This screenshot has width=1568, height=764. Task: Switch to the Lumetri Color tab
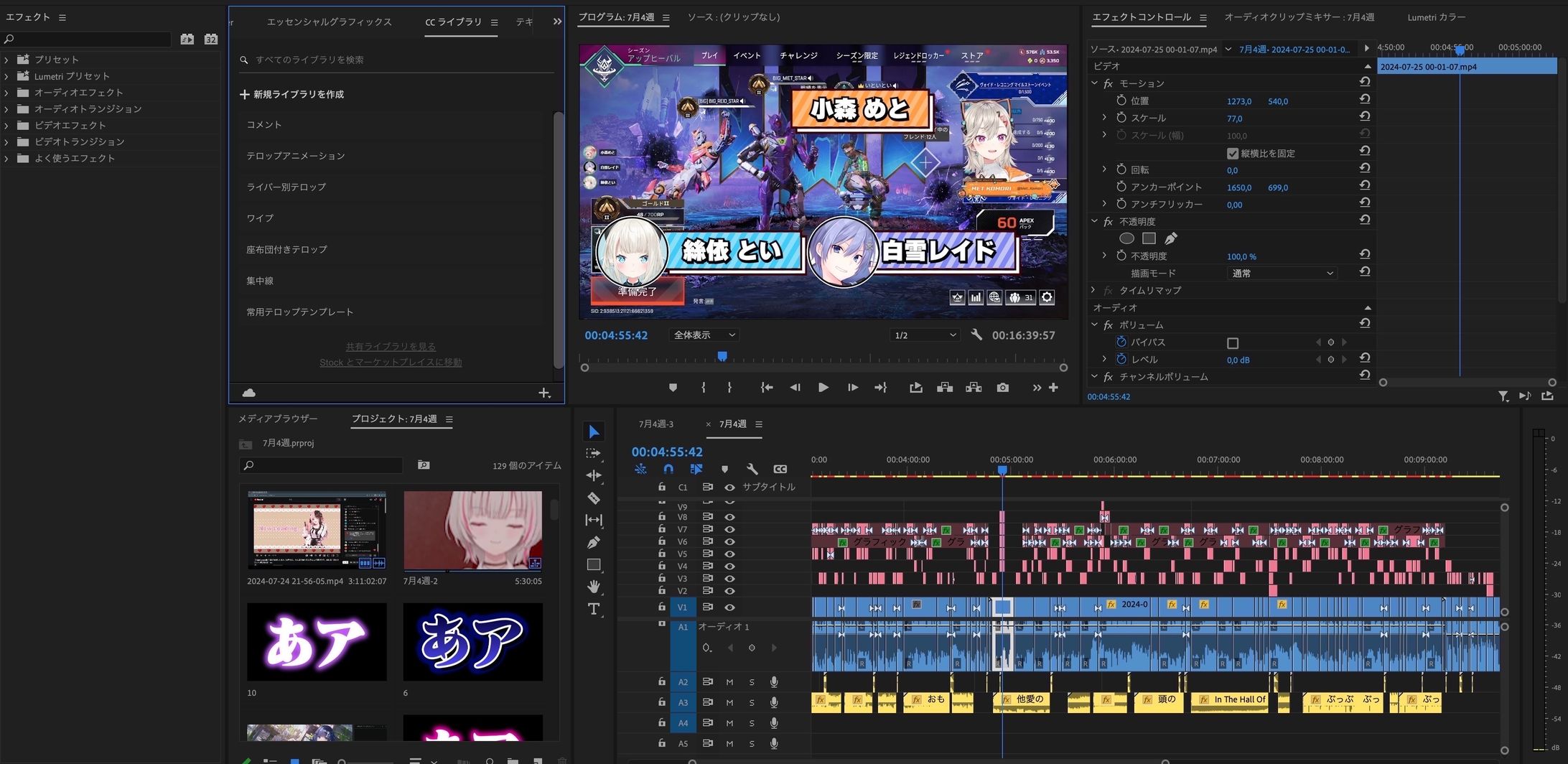tap(1436, 17)
